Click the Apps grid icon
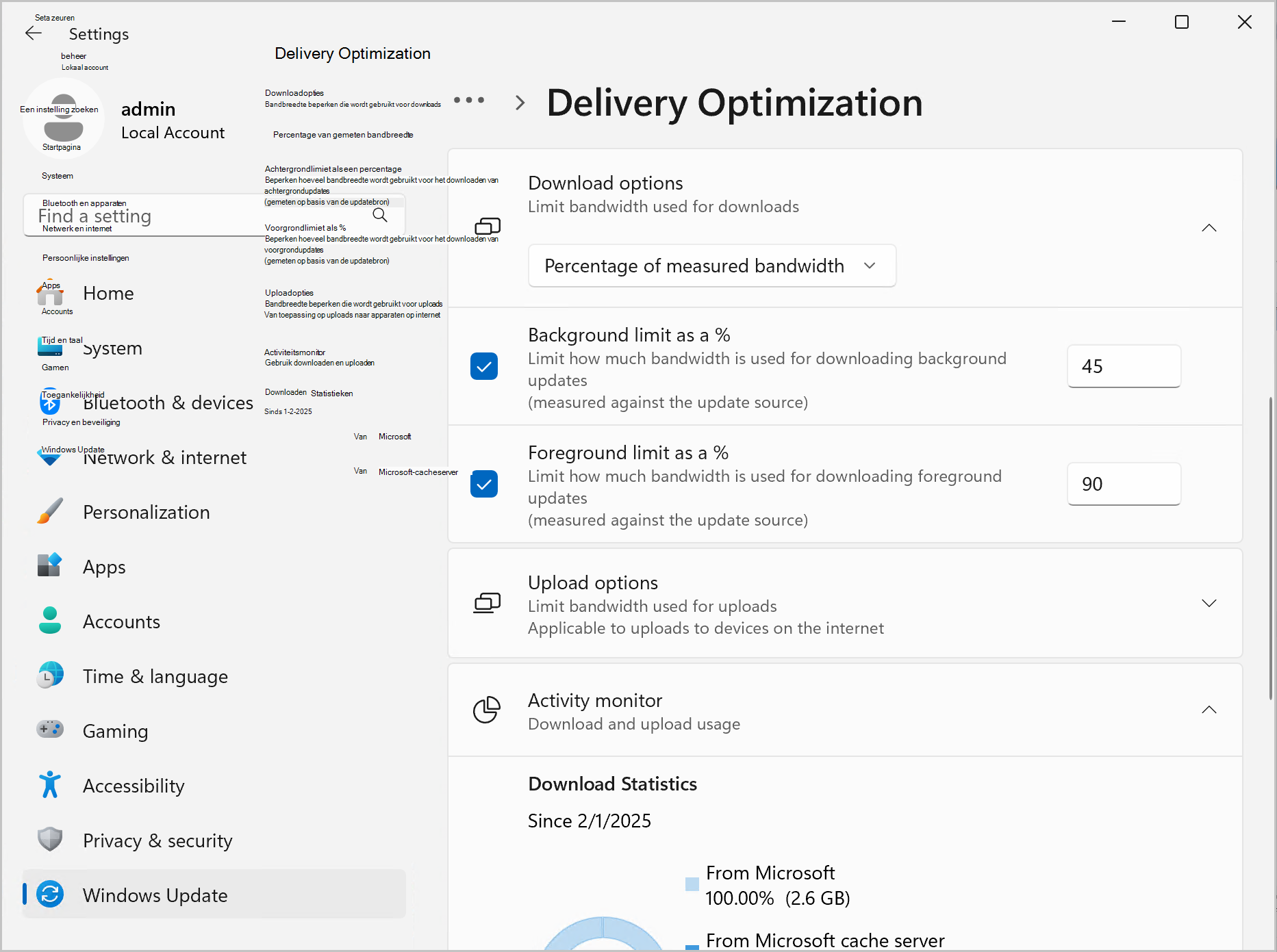This screenshot has width=1277, height=952. pos(50,566)
